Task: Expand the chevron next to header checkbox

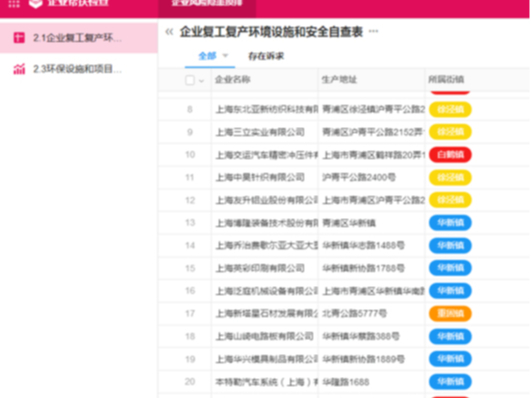Action: click(201, 81)
